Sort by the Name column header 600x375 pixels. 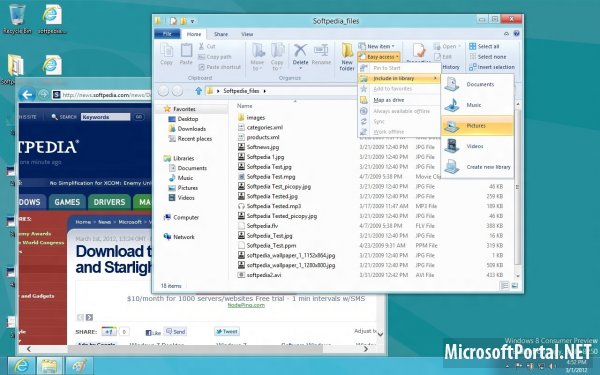(245, 106)
